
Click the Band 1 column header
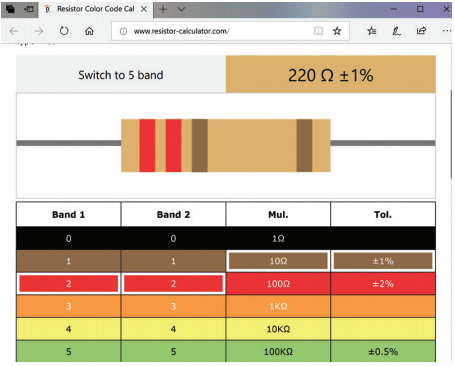pyautogui.click(x=69, y=214)
